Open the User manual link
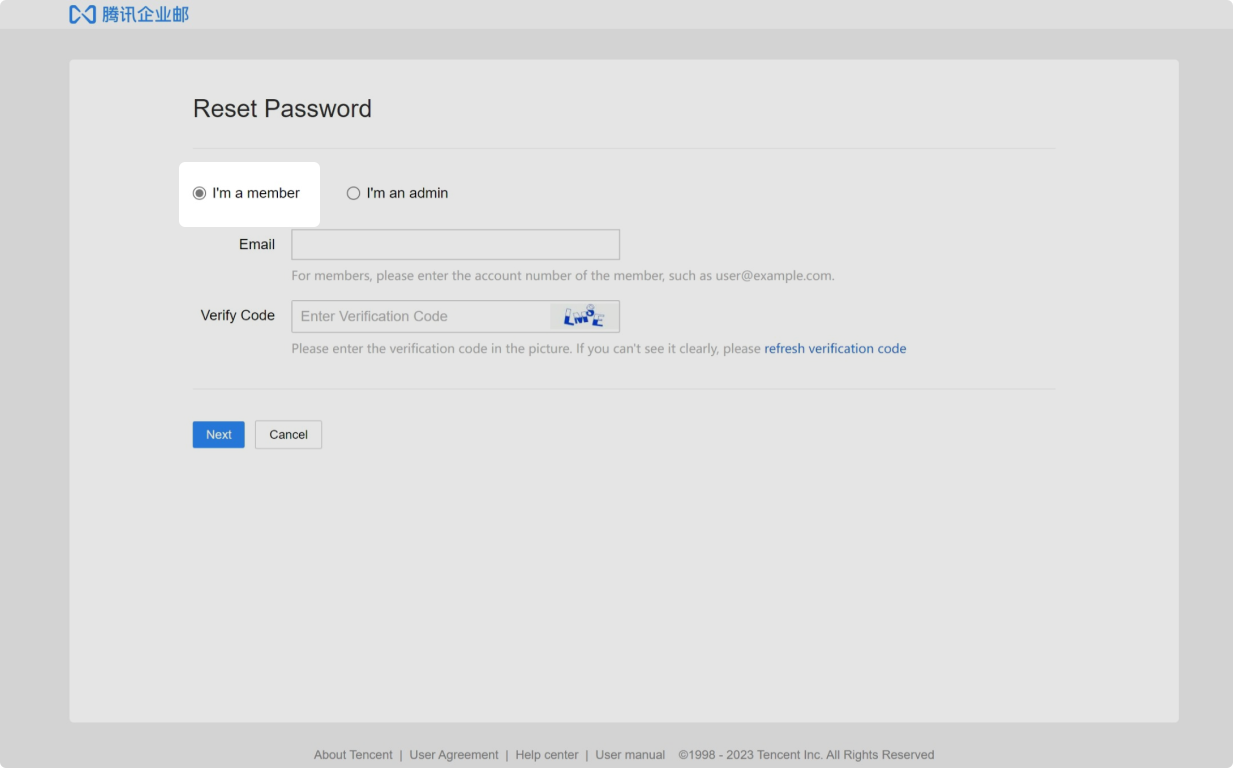Image resolution: width=1233 pixels, height=768 pixels. point(629,754)
